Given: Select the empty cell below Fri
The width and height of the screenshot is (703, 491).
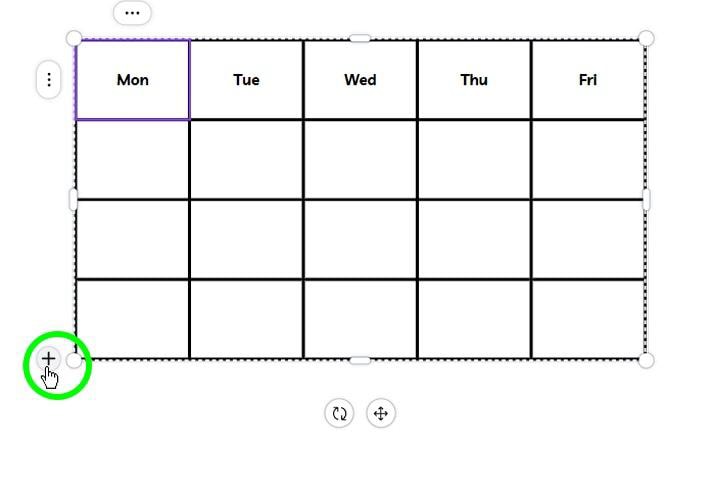Looking at the screenshot, I should [588, 160].
